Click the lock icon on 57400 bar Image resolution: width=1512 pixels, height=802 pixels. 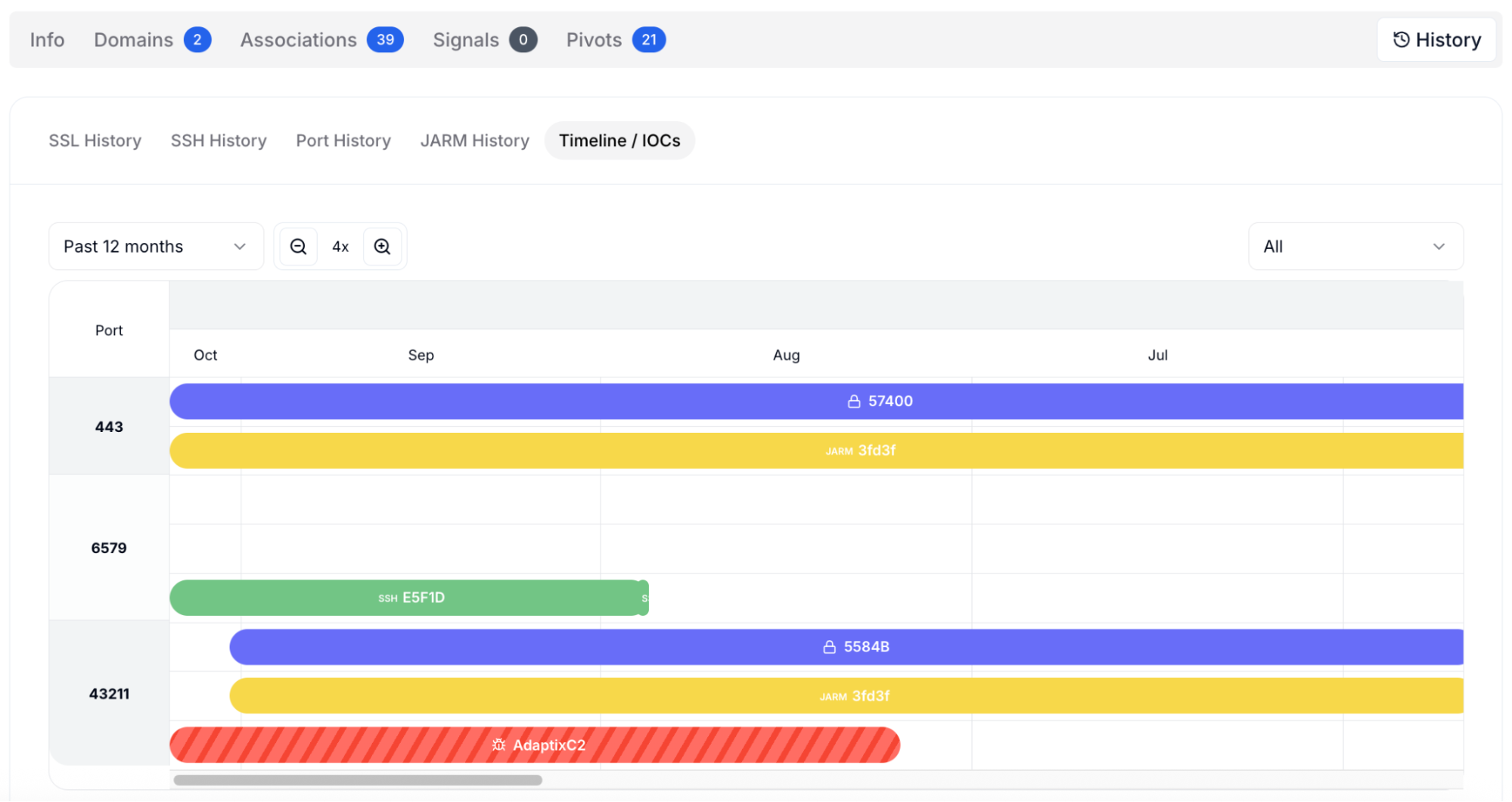coord(854,402)
